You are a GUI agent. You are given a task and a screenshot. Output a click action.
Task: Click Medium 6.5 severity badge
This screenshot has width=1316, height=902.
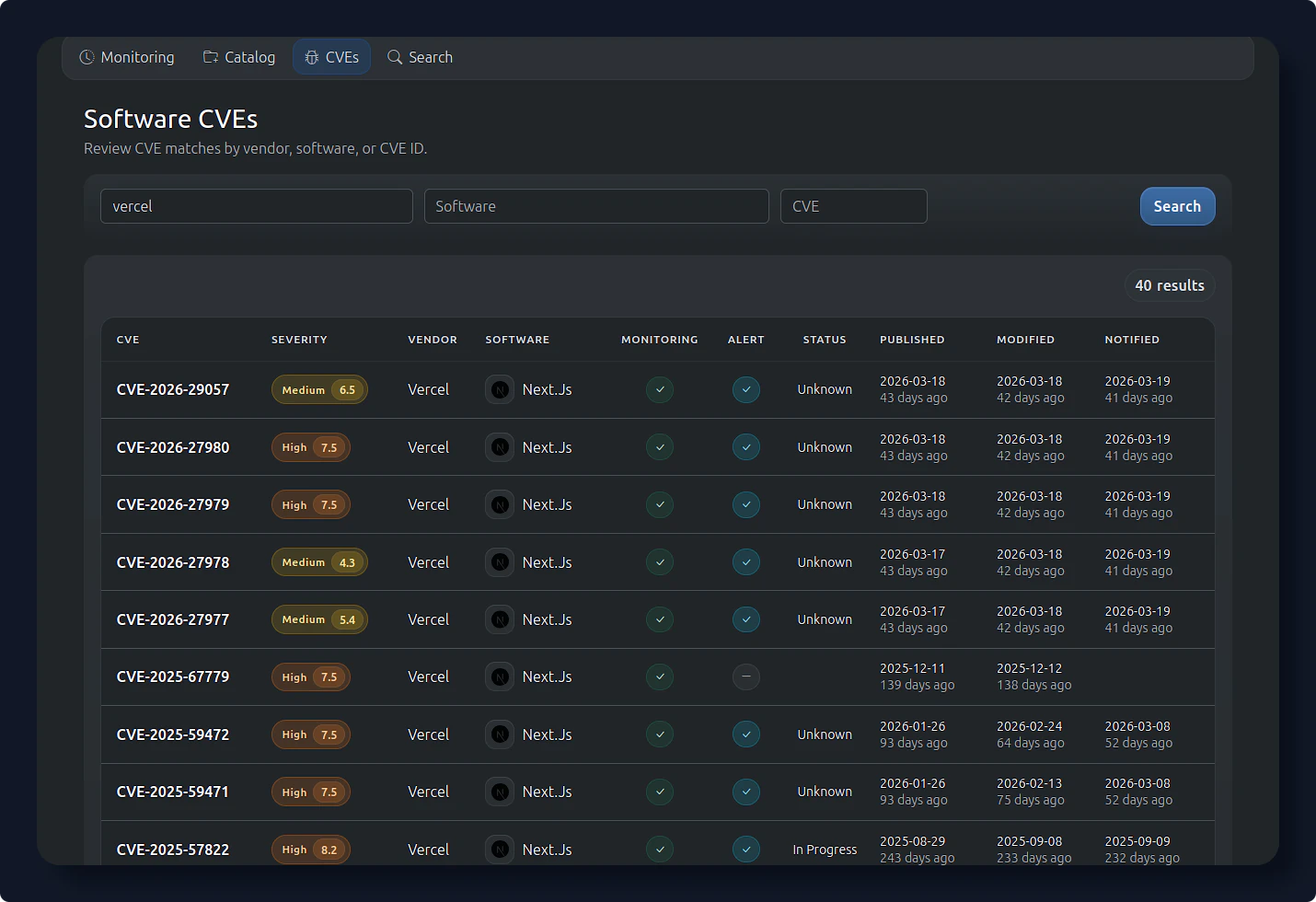coord(319,389)
